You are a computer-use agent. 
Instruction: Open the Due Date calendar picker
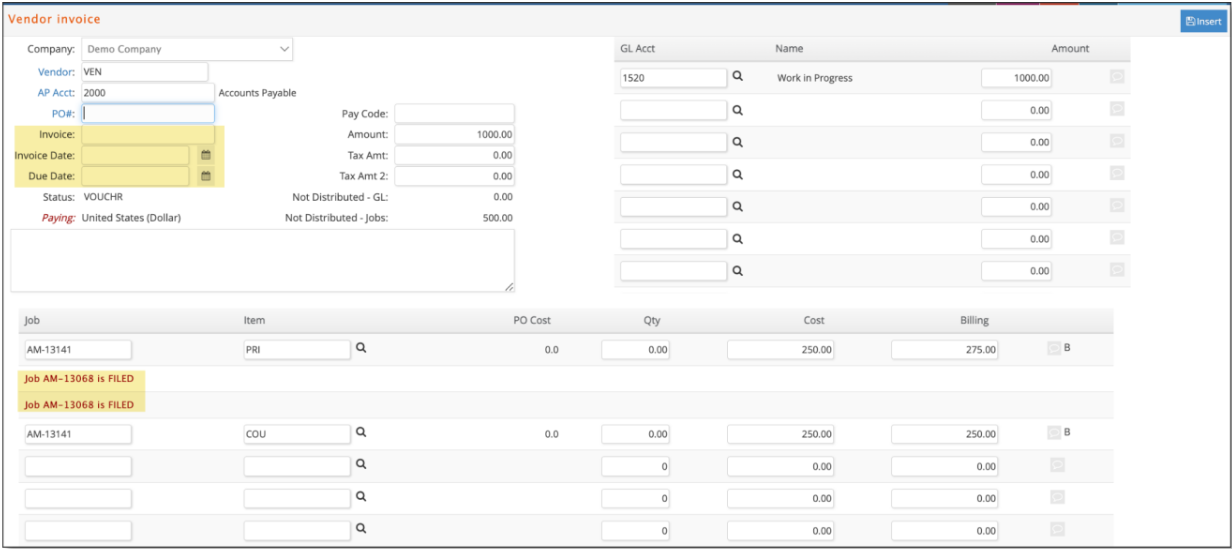click(205, 176)
